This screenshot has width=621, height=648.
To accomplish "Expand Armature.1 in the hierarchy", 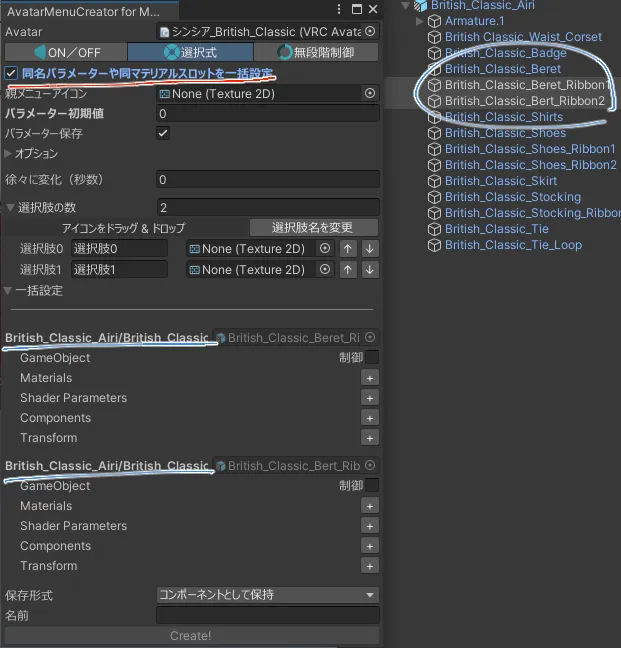I will (x=419, y=21).
